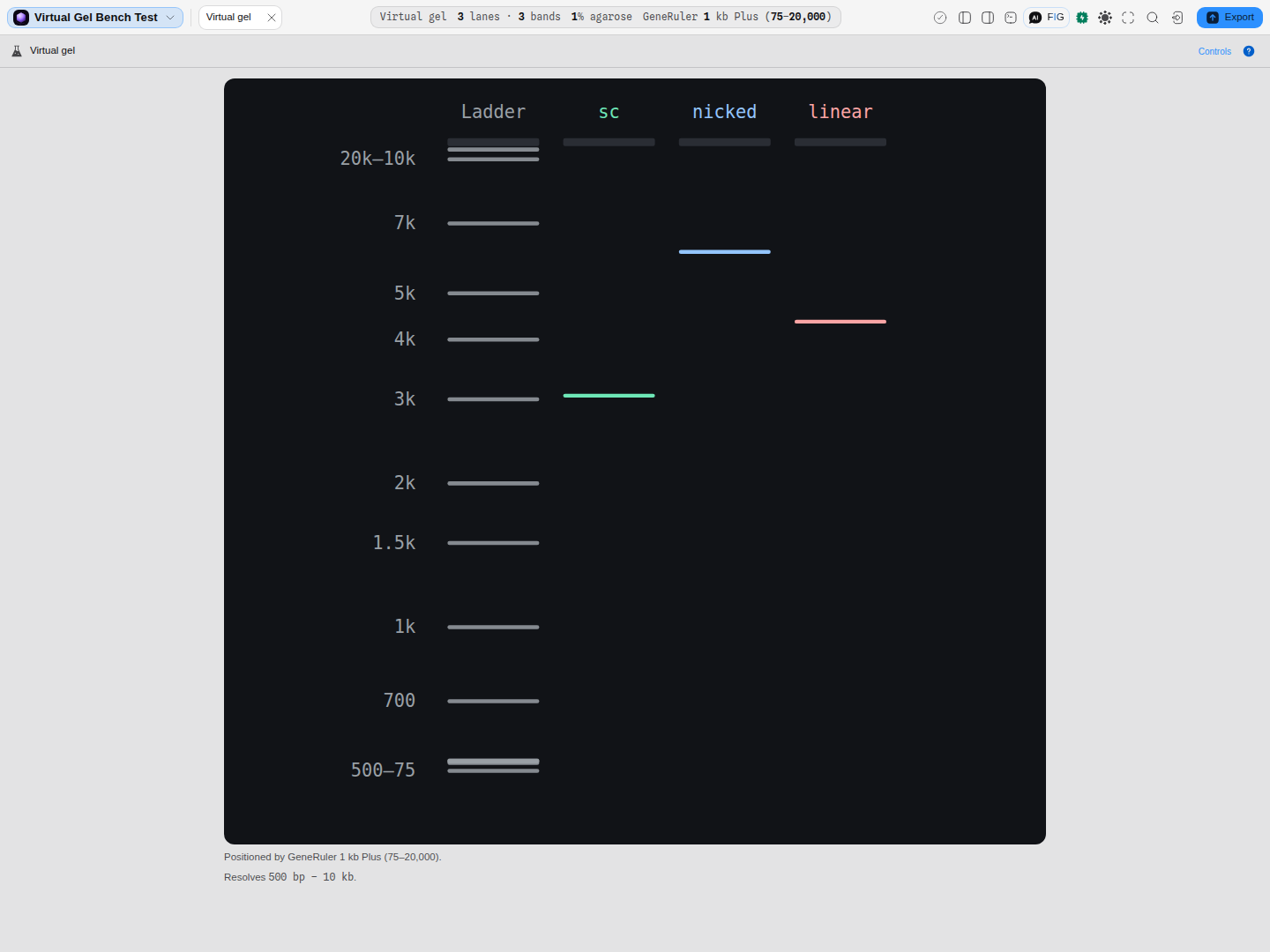Viewport: 1270px width, 952px height.
Task: Click the green lightning badge icon
Action: point(1082,18)
